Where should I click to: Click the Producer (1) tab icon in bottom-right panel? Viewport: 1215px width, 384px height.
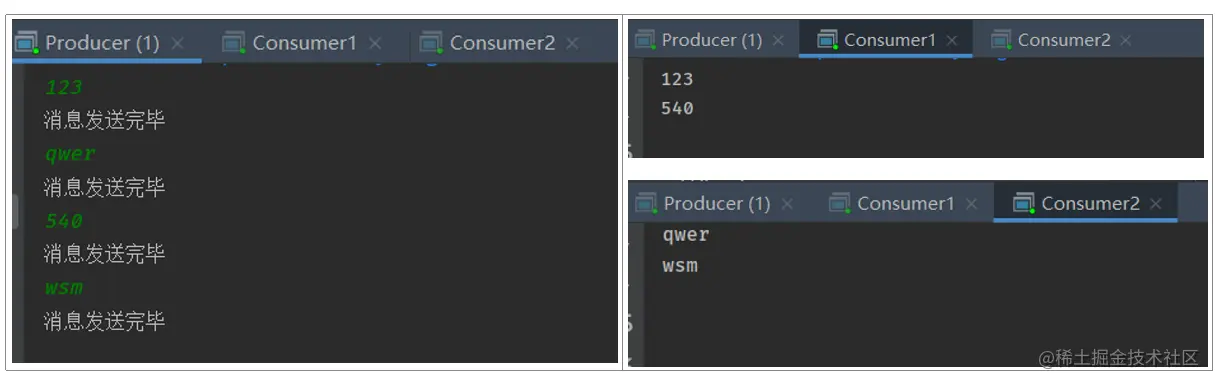coord(647,203)
